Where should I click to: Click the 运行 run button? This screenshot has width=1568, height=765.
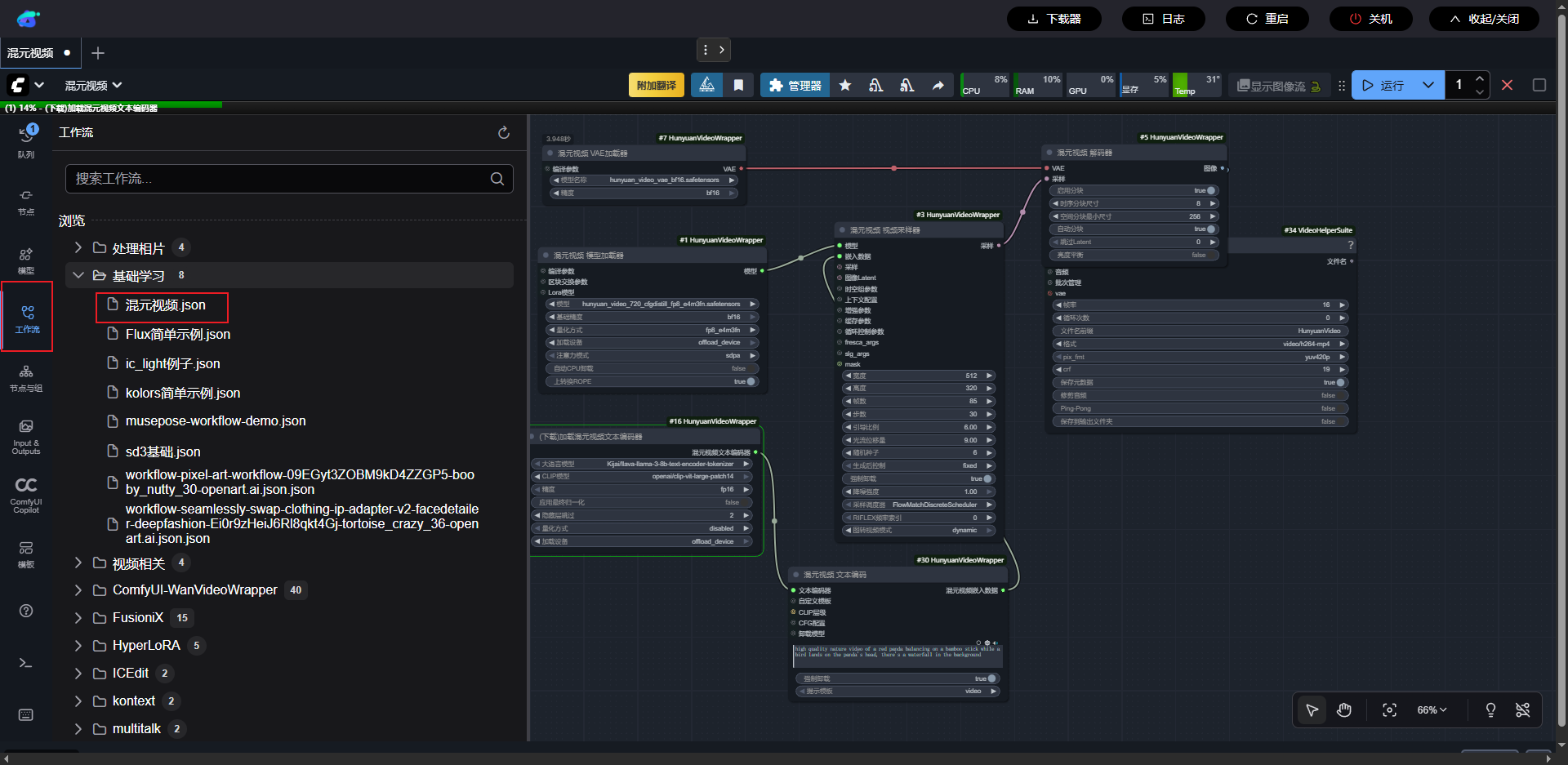pyautogui.click(x=1384, y=85)
